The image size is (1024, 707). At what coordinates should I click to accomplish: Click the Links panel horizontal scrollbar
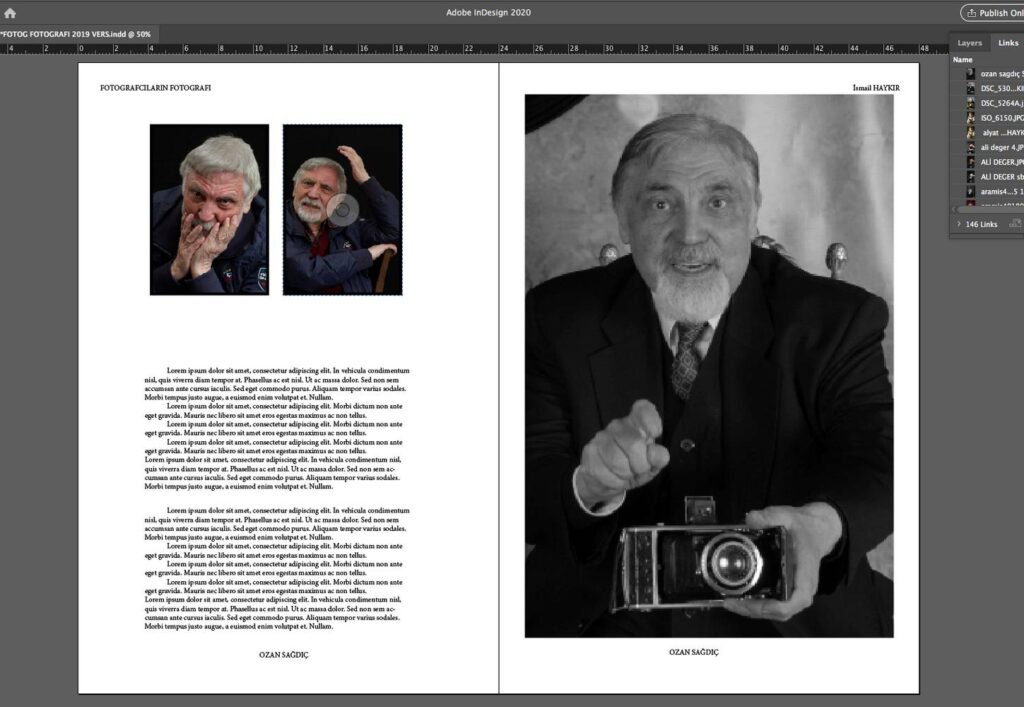point(990,209)
